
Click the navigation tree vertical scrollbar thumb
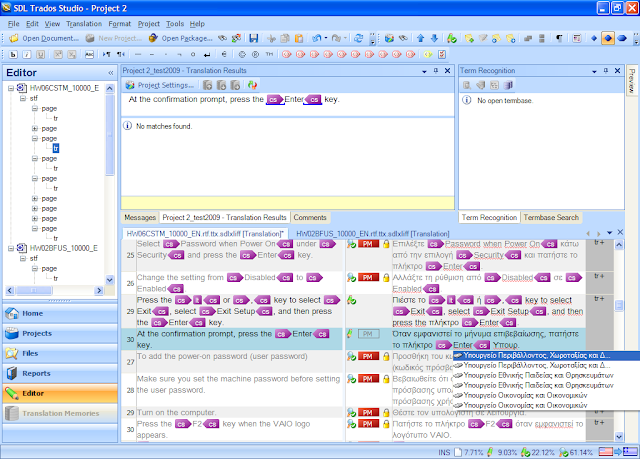pos(110,135)
